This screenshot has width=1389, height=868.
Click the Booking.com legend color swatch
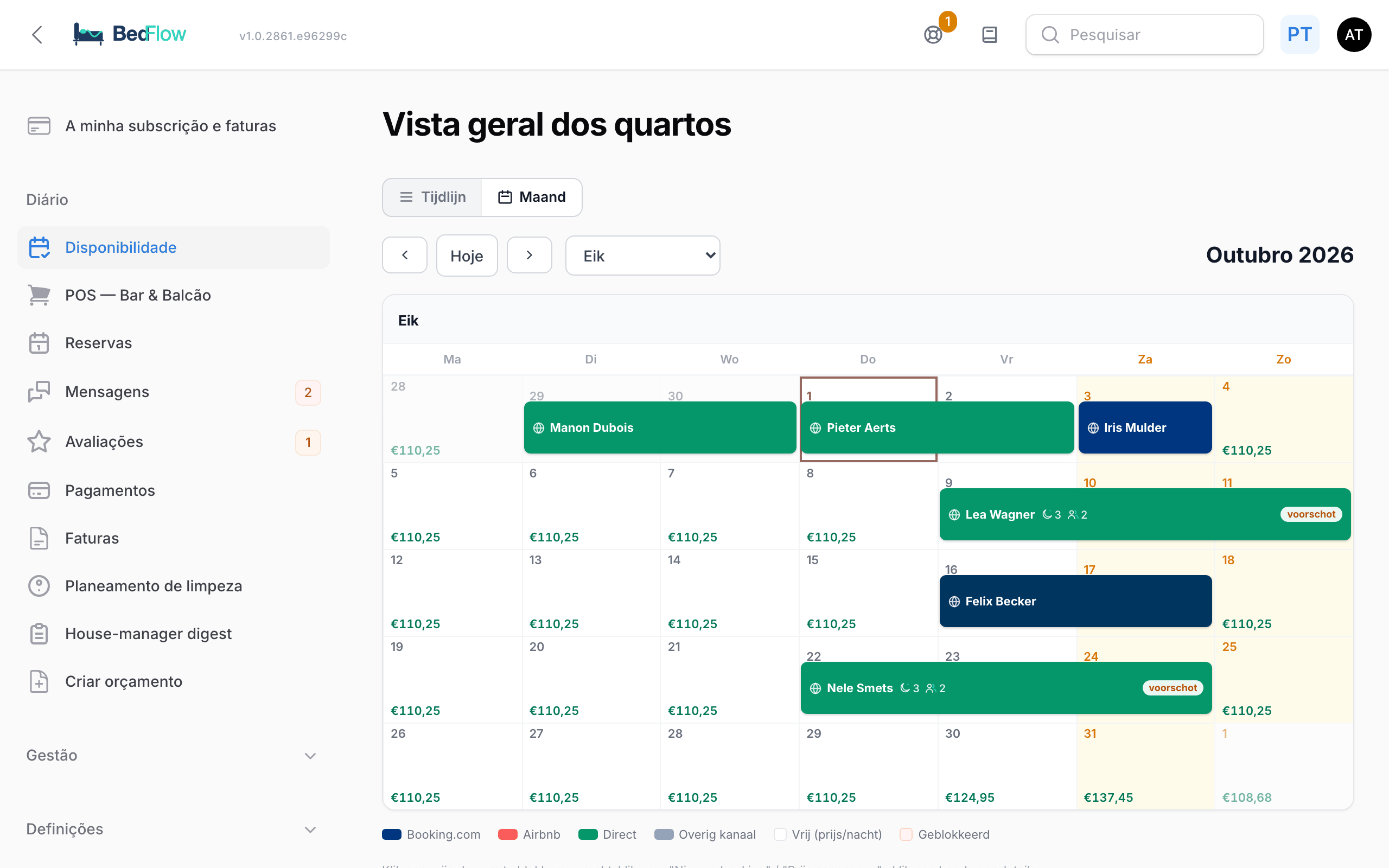[391, 835]
